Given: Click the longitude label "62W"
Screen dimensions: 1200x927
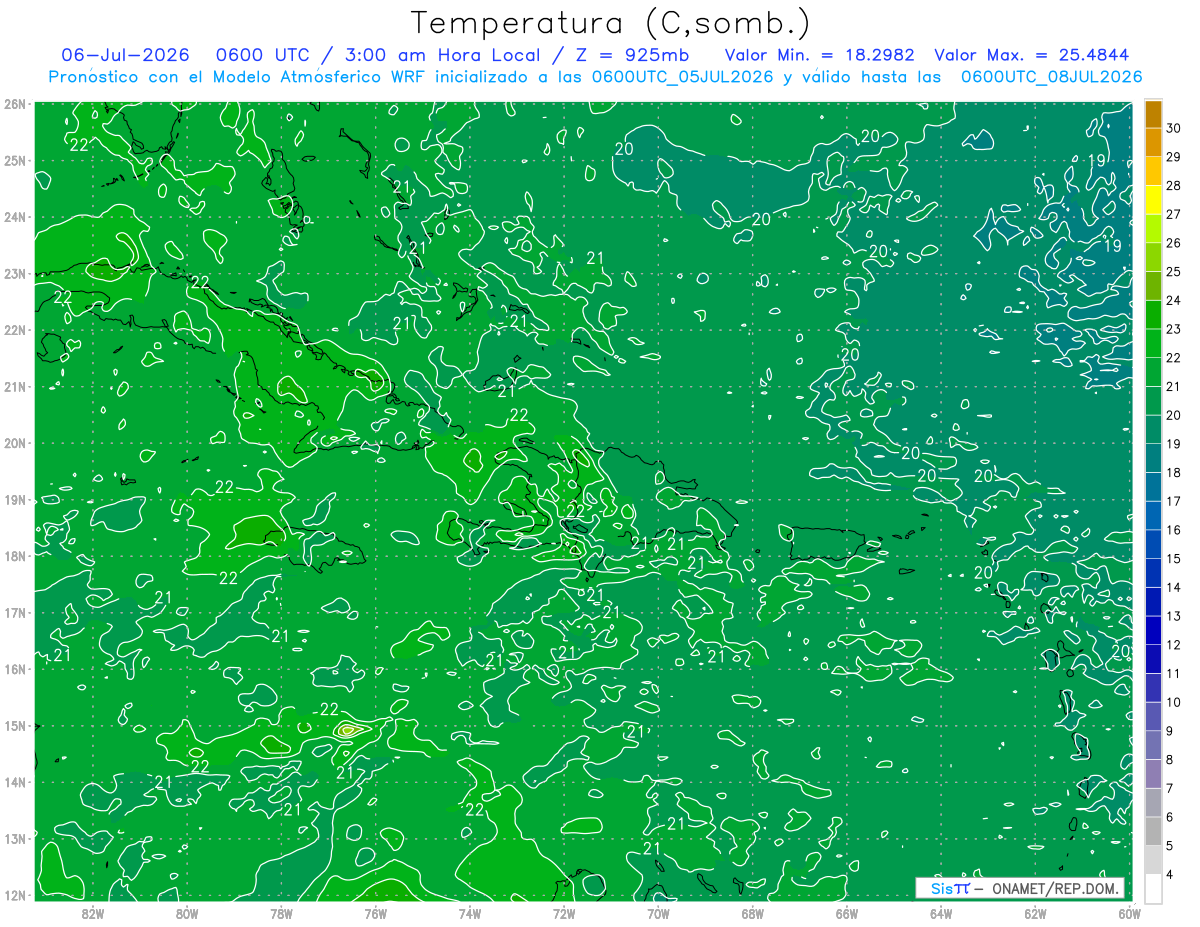Looking at the screenshot, I should (1035, 913).
